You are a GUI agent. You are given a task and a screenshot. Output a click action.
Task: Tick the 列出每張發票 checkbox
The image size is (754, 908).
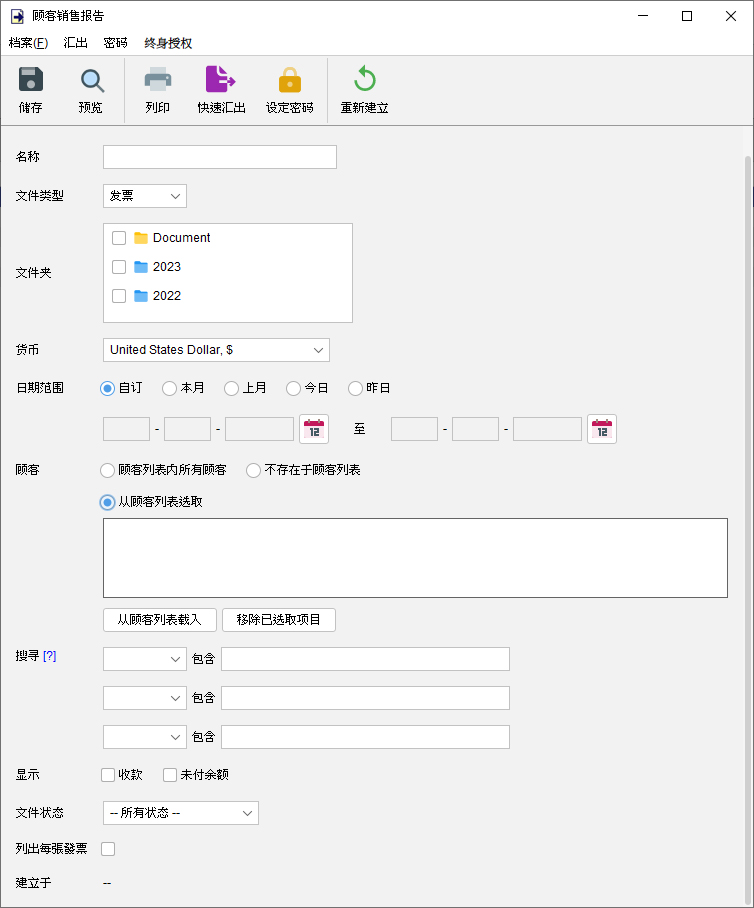(x=108, y=849)
